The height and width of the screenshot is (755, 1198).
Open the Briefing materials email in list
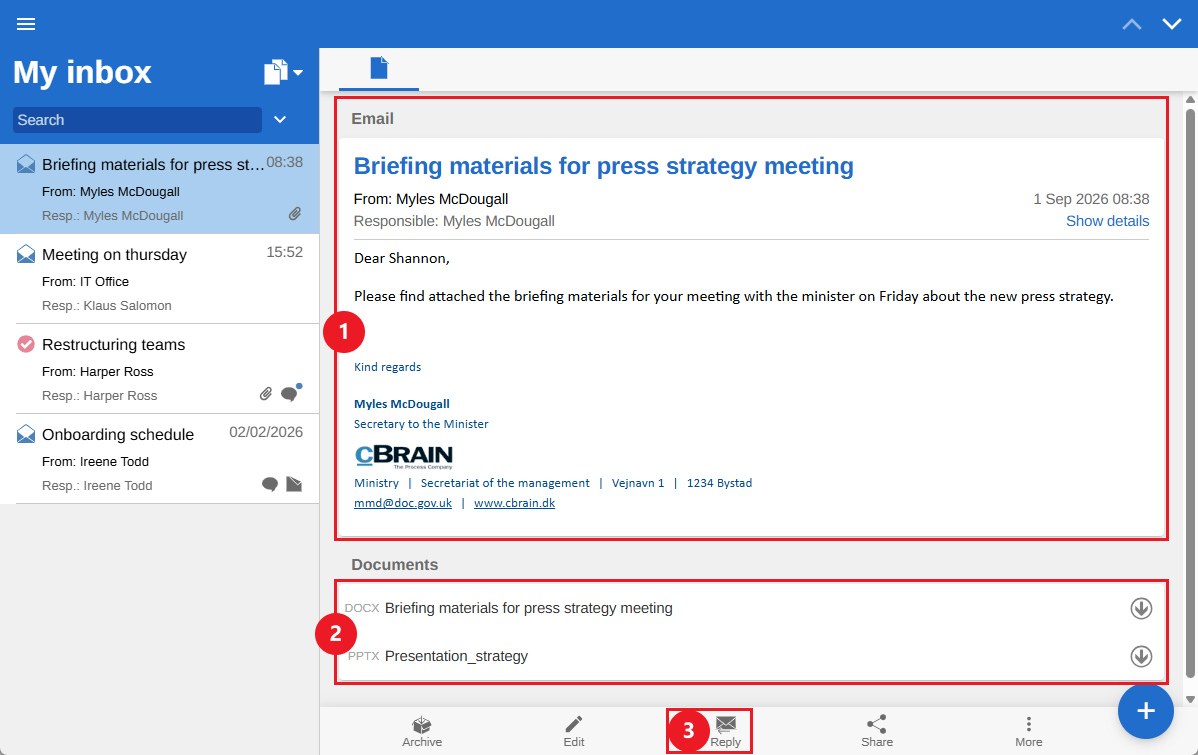tap(160, 189)
